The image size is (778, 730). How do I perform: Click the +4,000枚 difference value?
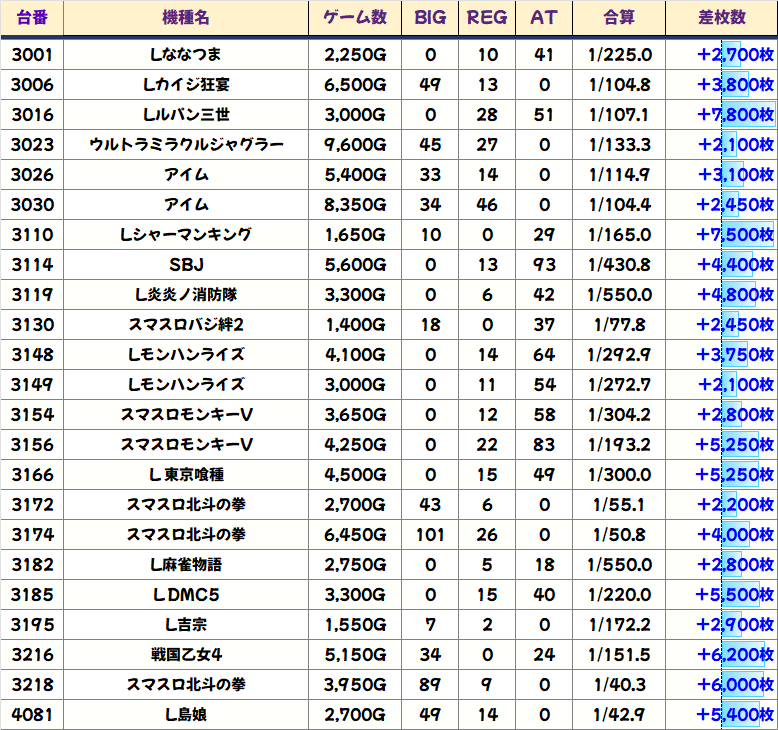point(735,535)
